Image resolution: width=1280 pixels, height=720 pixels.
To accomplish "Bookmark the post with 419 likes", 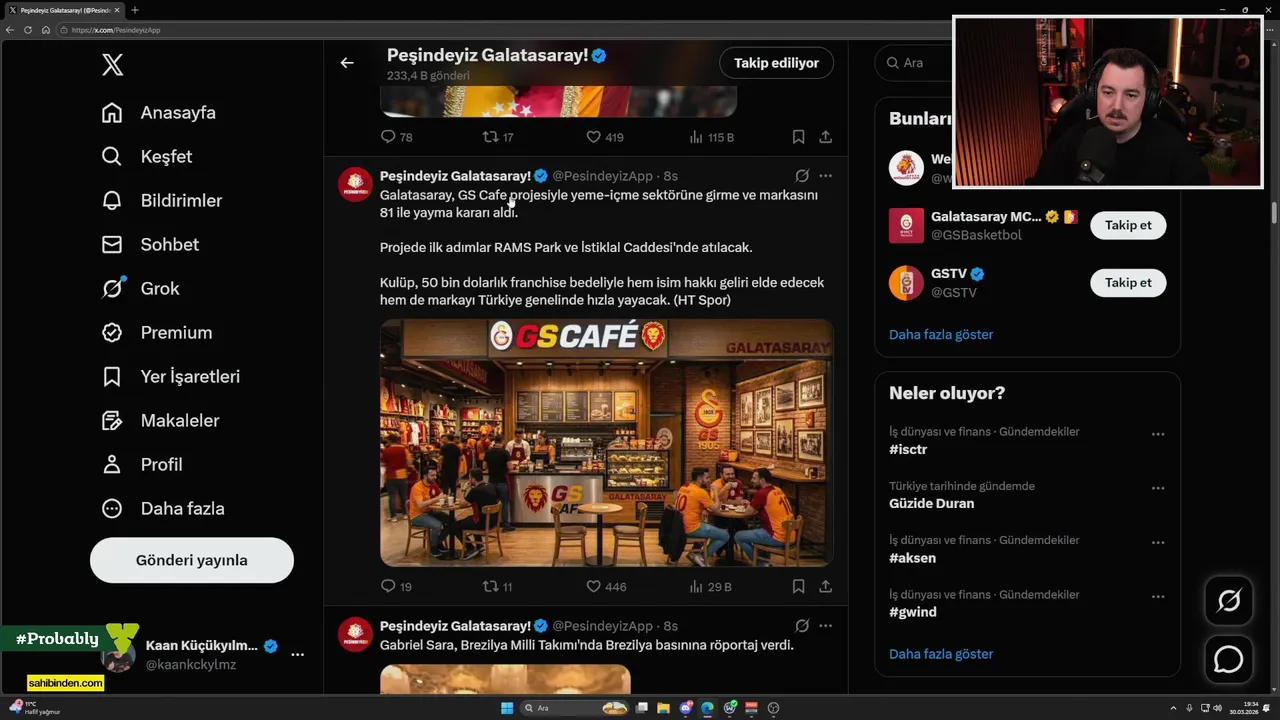I will [x=798, y=137].
